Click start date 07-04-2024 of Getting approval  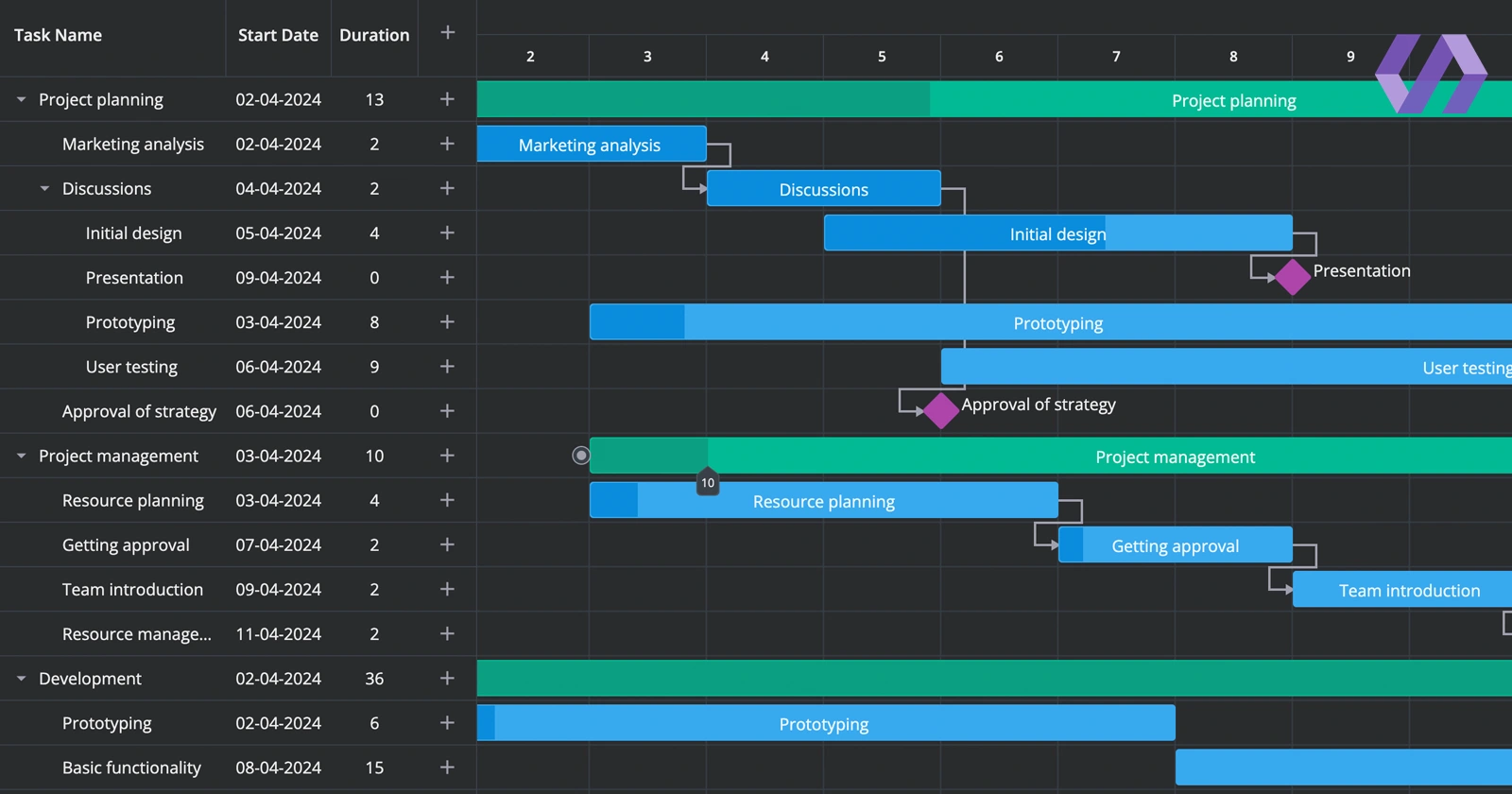(x=278, y=544)
